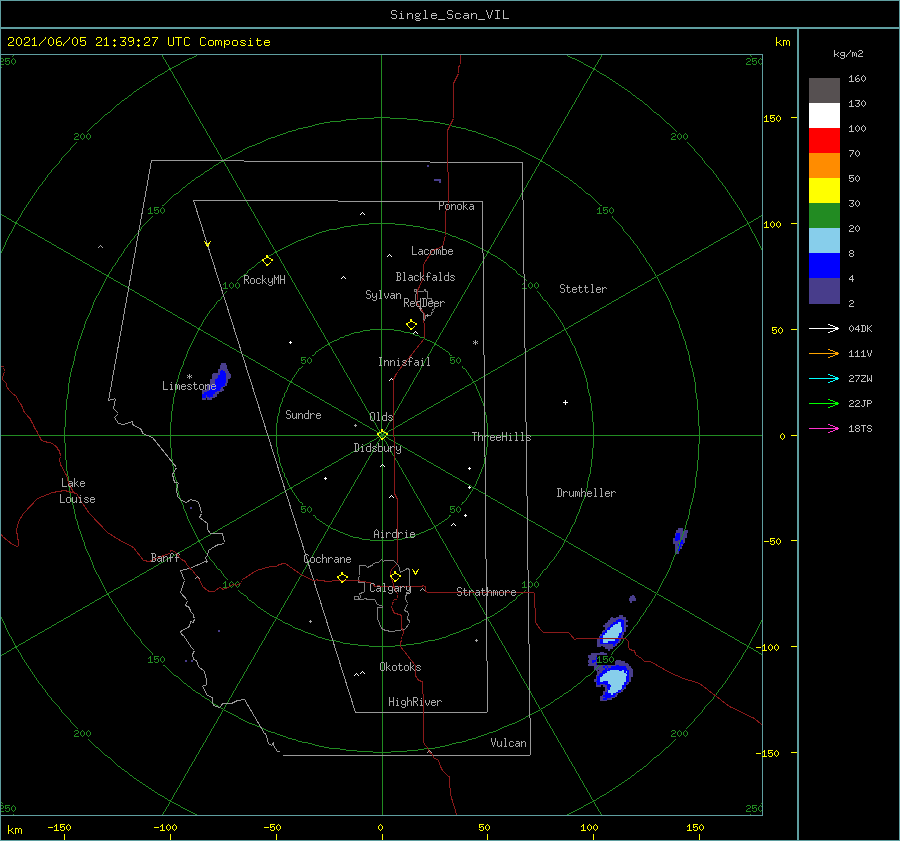
Task: Click the red 70-100 legend swatch
Action: (824, 141)
